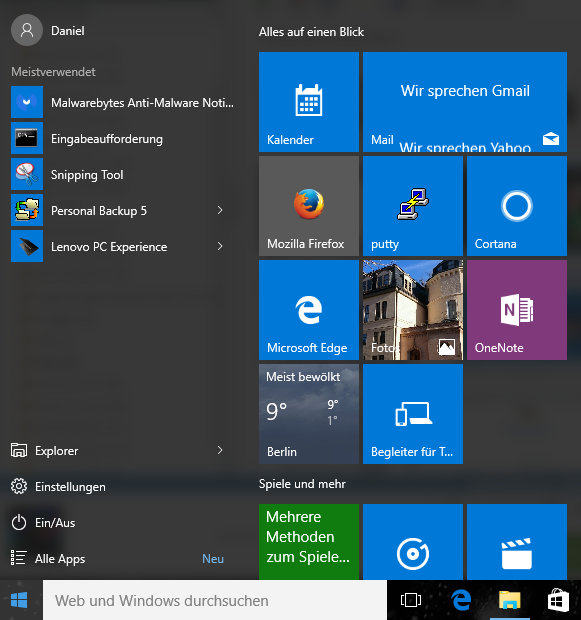The width and height of the screenshot is (581, 620).
Task: Click the Neu label next to Alle Apps
Action: [213, 558]
